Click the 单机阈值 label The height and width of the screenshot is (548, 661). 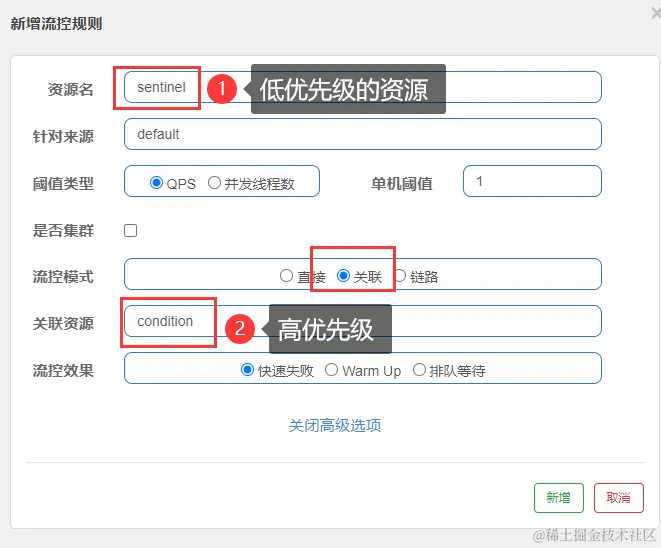tap(402, 184)
